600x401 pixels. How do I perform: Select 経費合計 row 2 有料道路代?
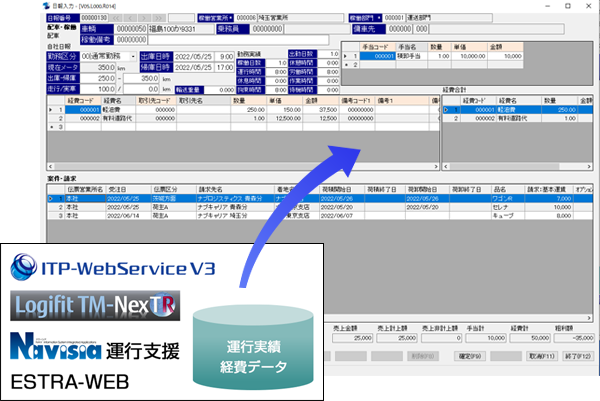tap(518, 119)
